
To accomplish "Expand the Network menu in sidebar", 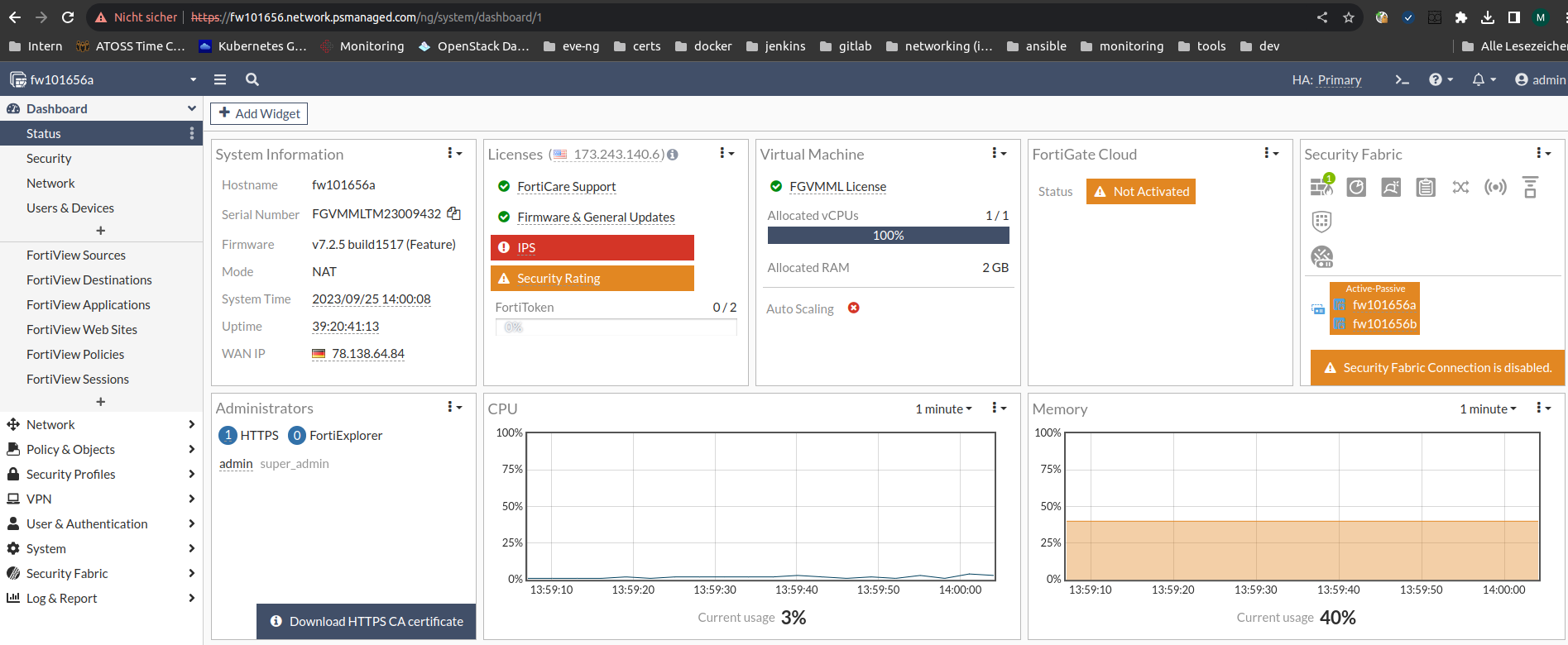I will (101, 424).
